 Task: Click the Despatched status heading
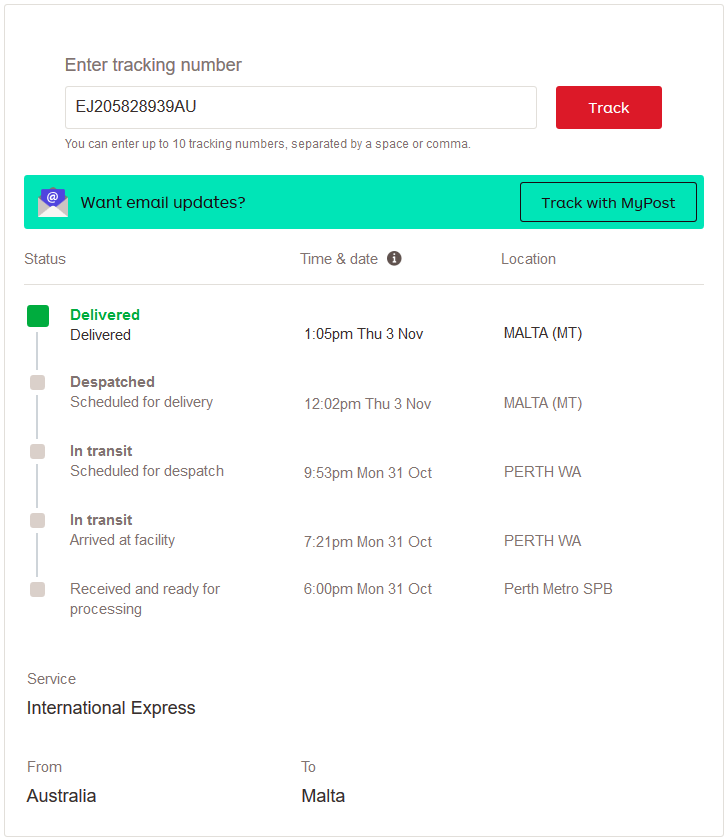coord(112,382)
